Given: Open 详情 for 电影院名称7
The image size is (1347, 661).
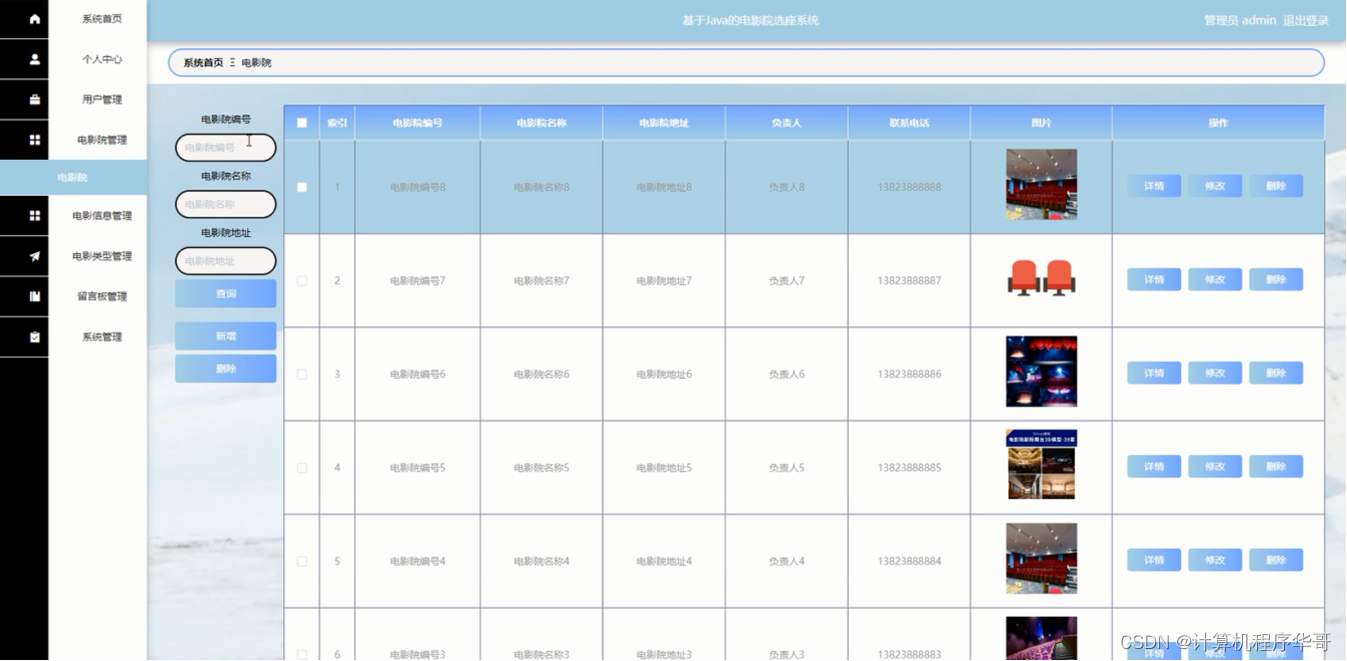Looking at the screenshot, I should tap(1153, 279).
